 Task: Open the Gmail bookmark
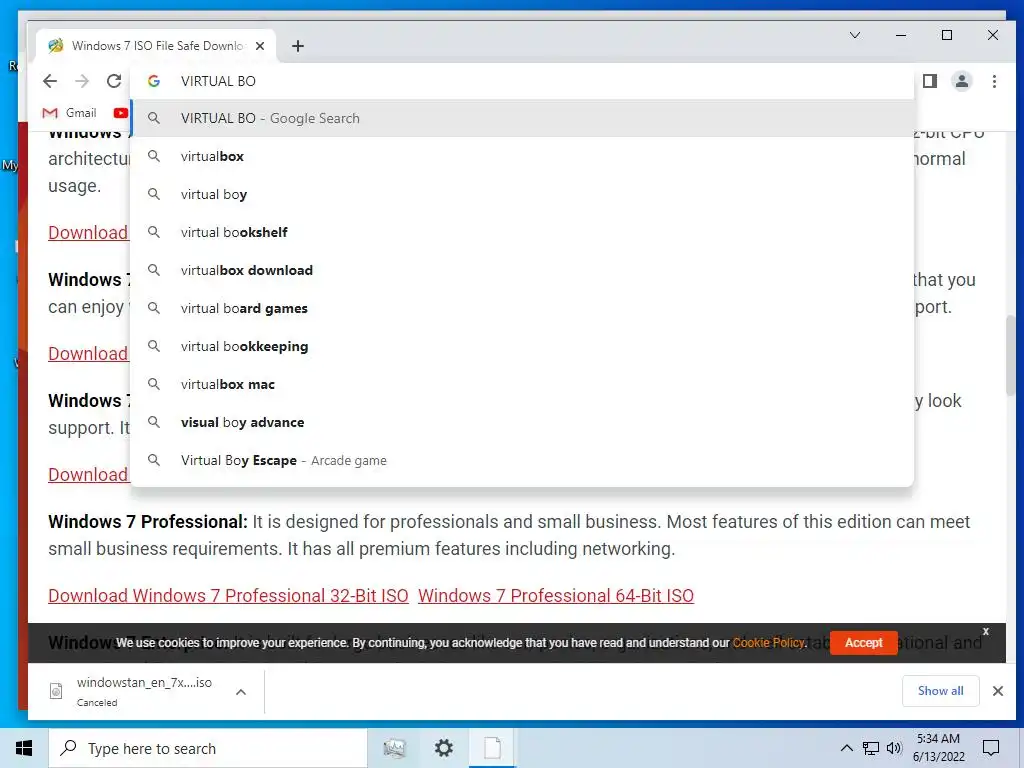pyautogui.click(x=69, y=113)
